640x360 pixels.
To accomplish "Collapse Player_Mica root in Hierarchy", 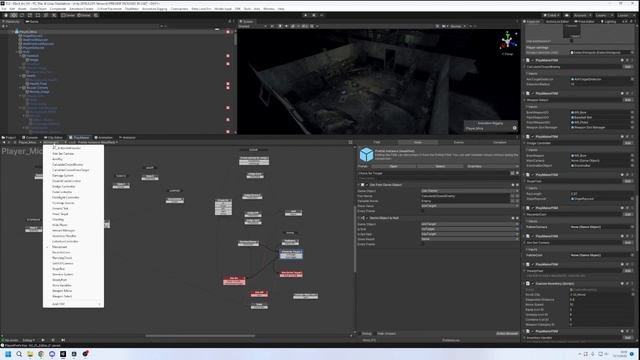I will tap(13, 31).
